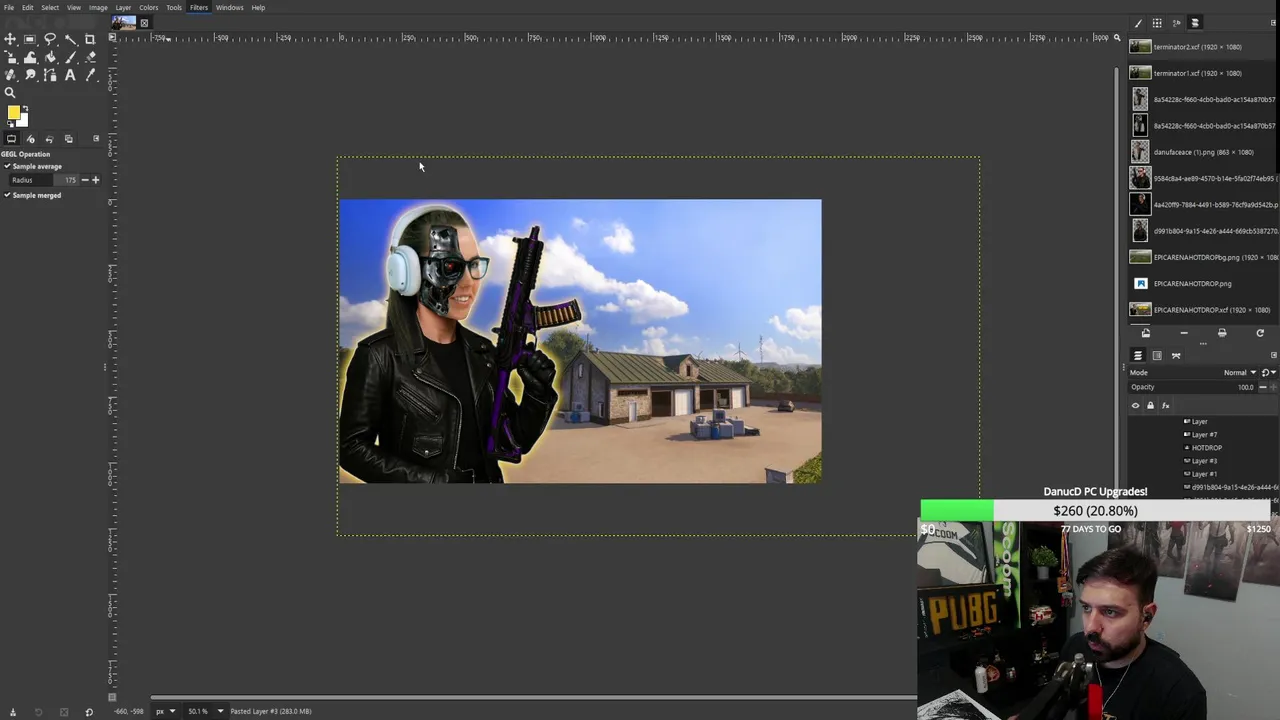Click the zoom-to-fit icon at top-right of canvas
The height and width of the screenshot is (720, 1280).
click(x=1117, y=38)
